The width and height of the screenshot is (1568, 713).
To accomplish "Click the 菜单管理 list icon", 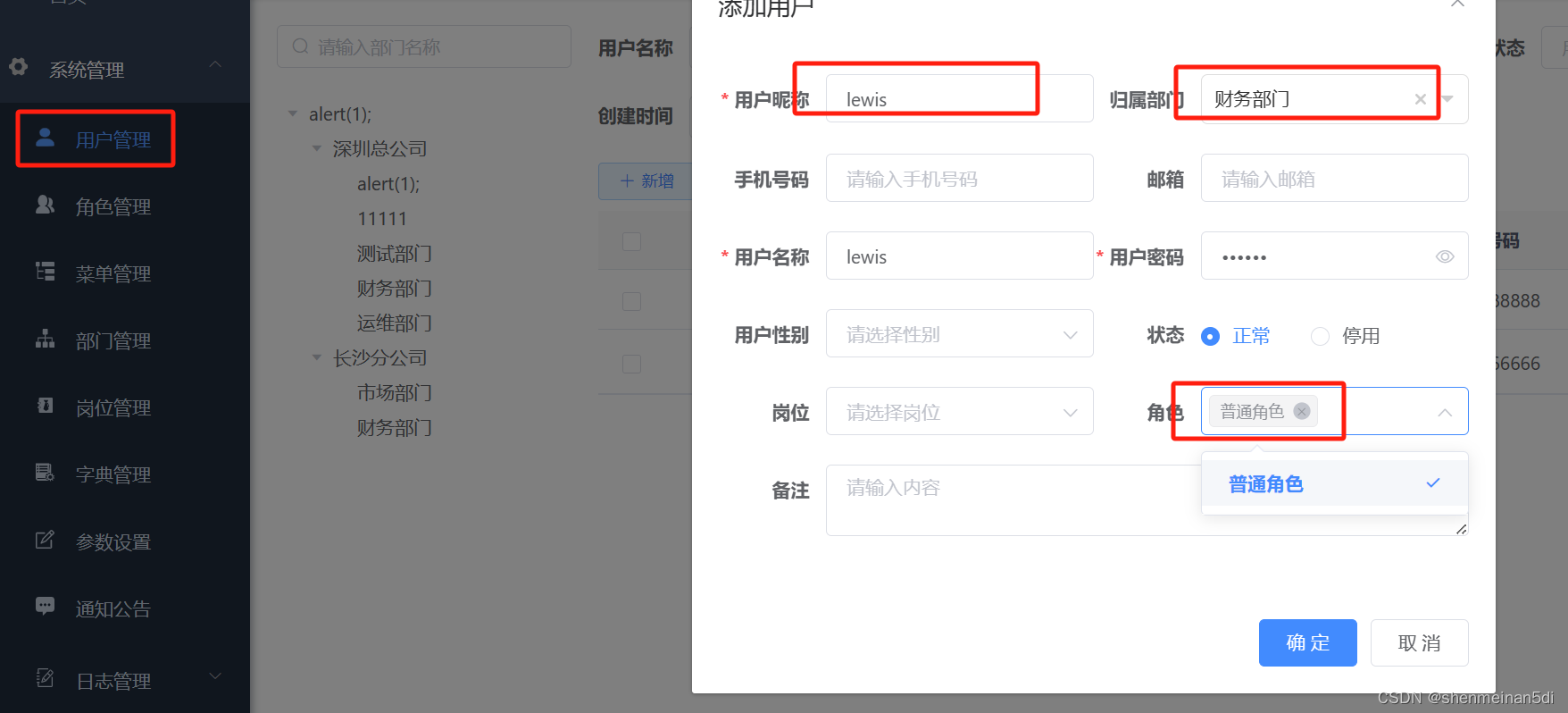I will pyautogui.click(x=45, y=272).
